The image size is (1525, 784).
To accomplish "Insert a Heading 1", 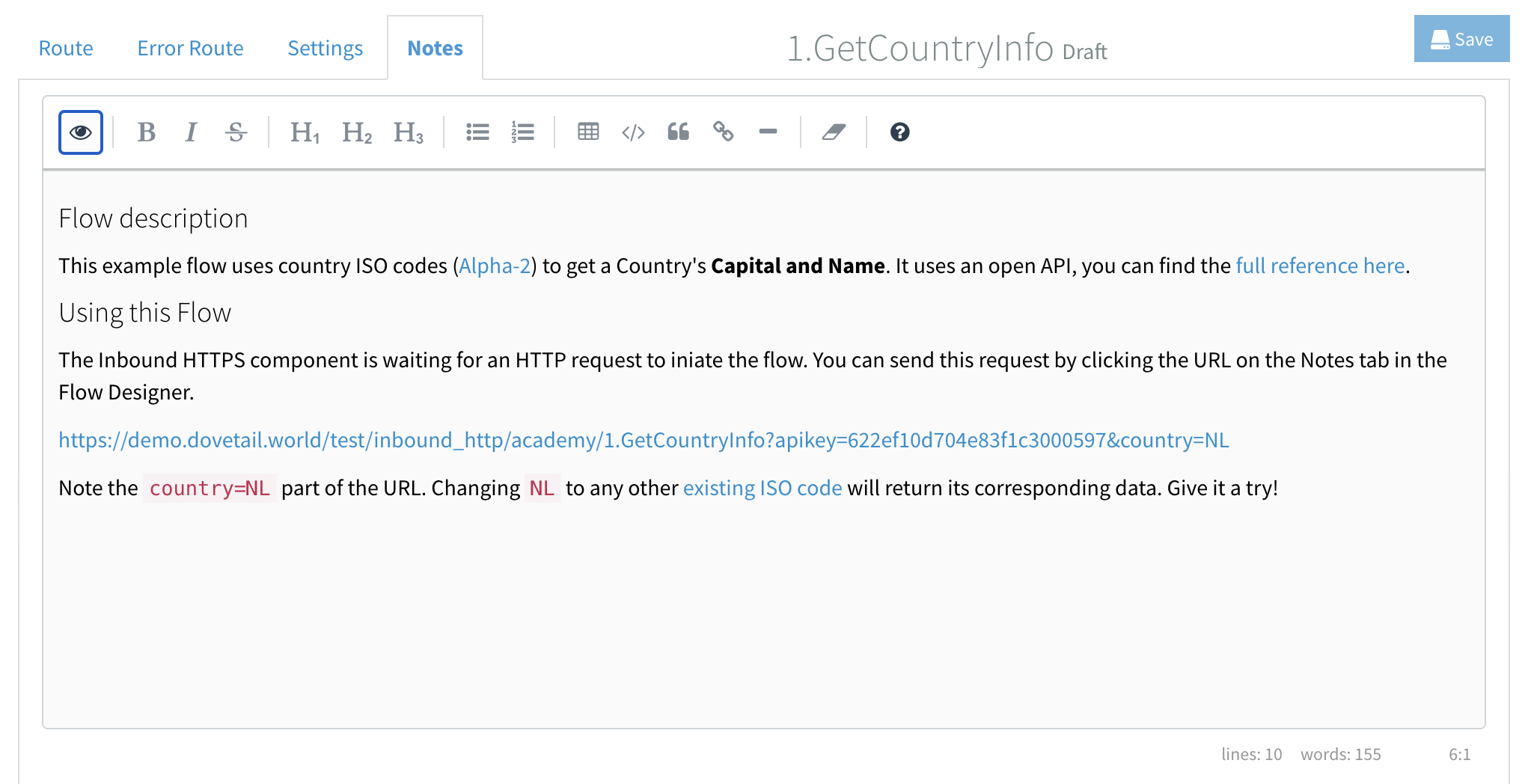I will point(305,132).
